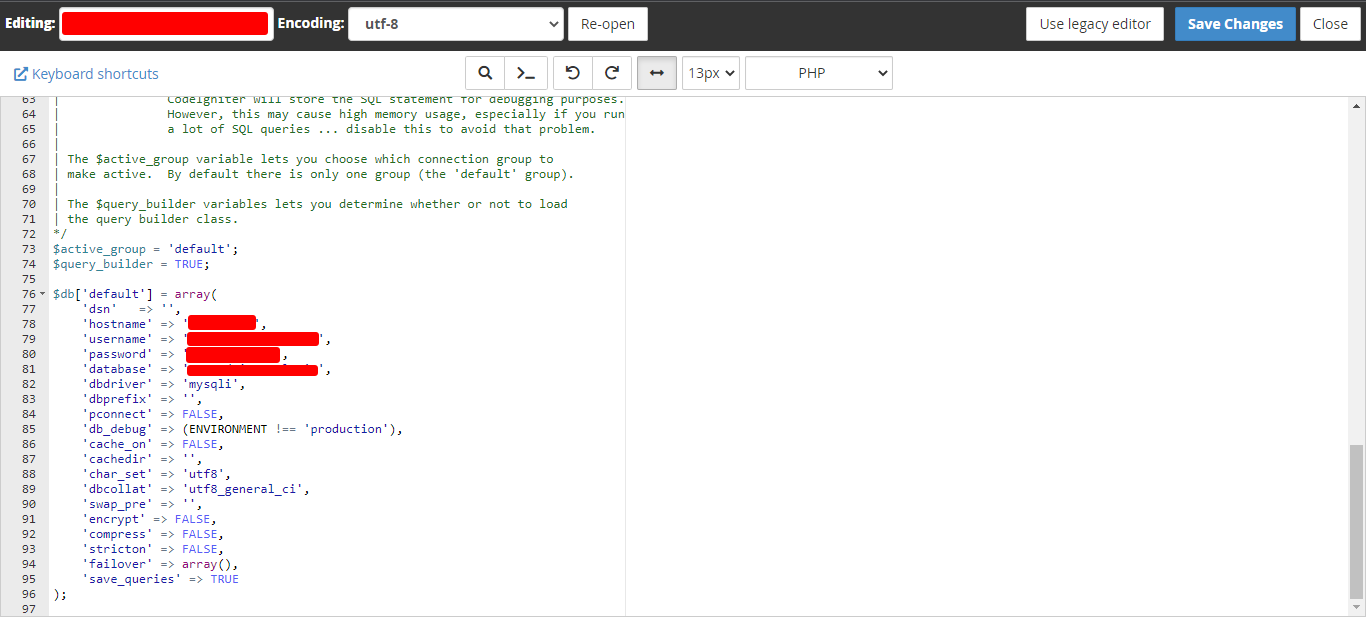The image size is (1366, 632).
Task: Click the Re-open button
Action: tap(607, 24)
